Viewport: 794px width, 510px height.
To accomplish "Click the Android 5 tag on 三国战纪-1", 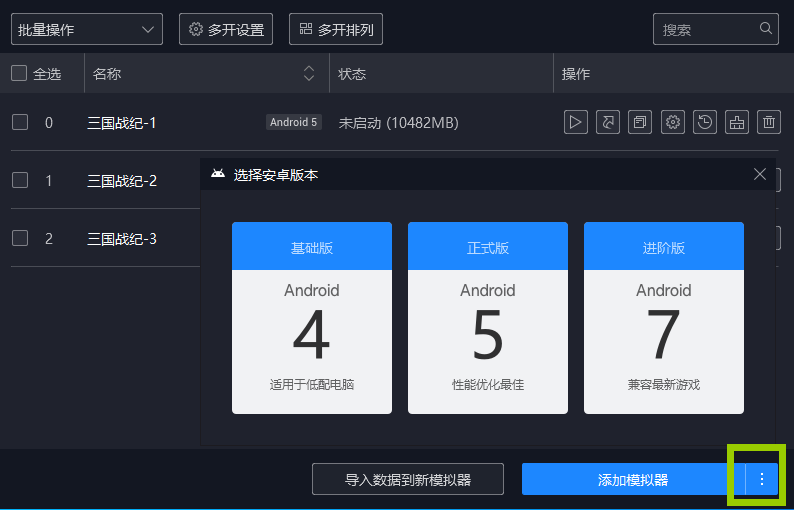I will tap(294, 122).
